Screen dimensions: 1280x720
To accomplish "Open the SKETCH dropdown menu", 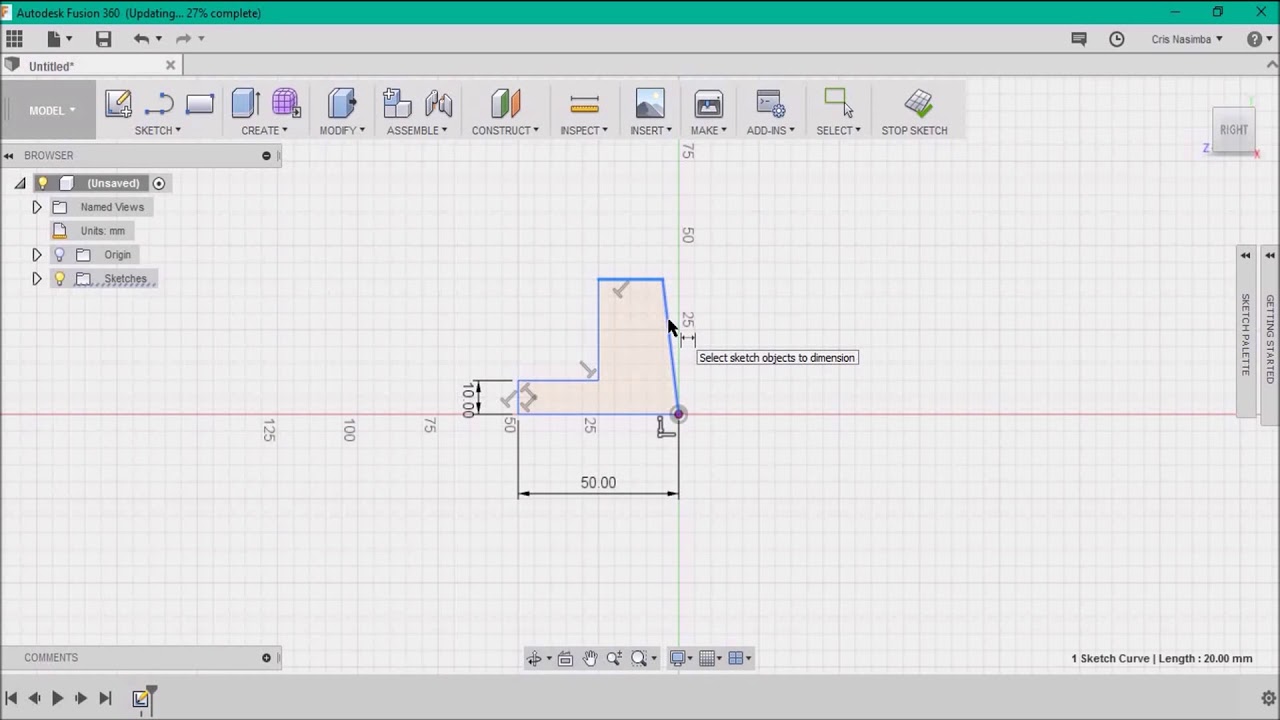I will (x=158, y=130).
